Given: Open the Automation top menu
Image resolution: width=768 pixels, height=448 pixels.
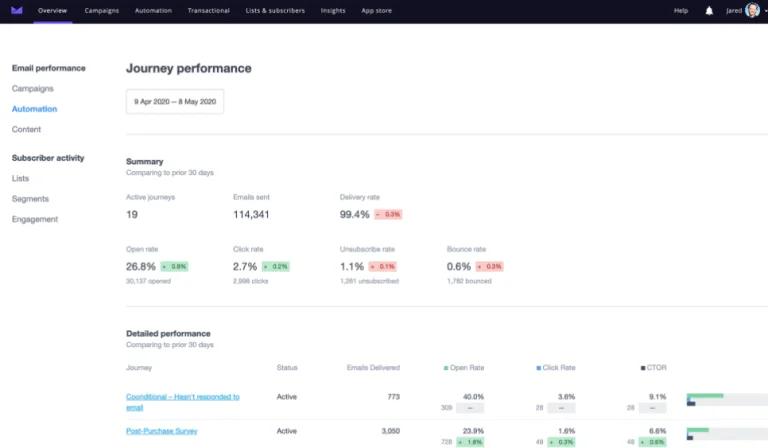Looking at the screenshot, I should [153, 10].
